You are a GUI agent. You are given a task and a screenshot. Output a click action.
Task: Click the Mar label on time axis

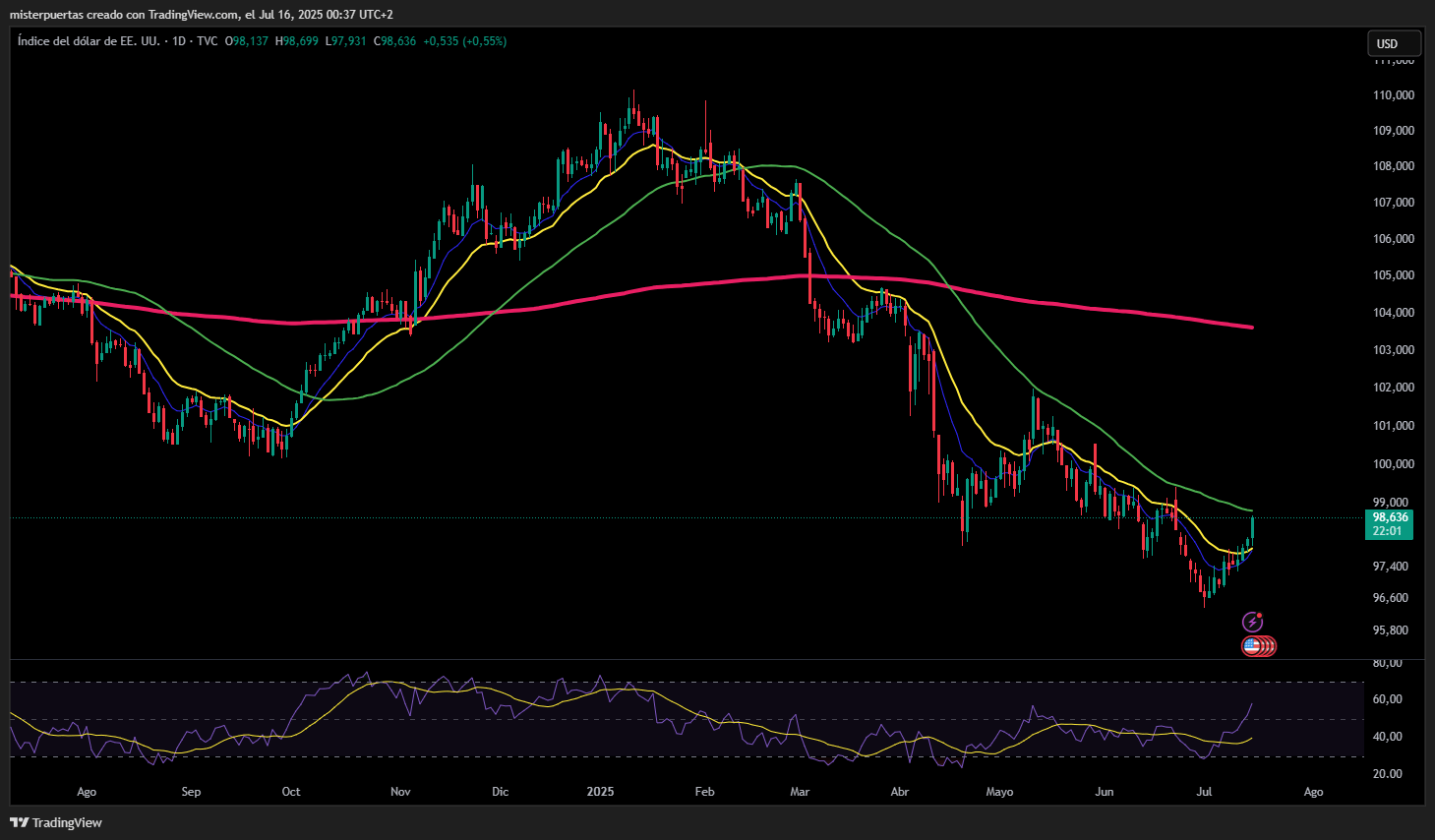[x=800, y=792]
